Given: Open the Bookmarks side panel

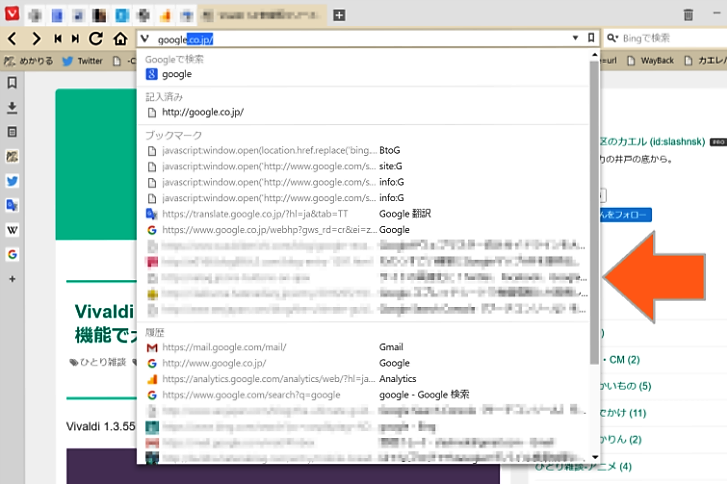Looking at the screenshot, I should 12,83.
